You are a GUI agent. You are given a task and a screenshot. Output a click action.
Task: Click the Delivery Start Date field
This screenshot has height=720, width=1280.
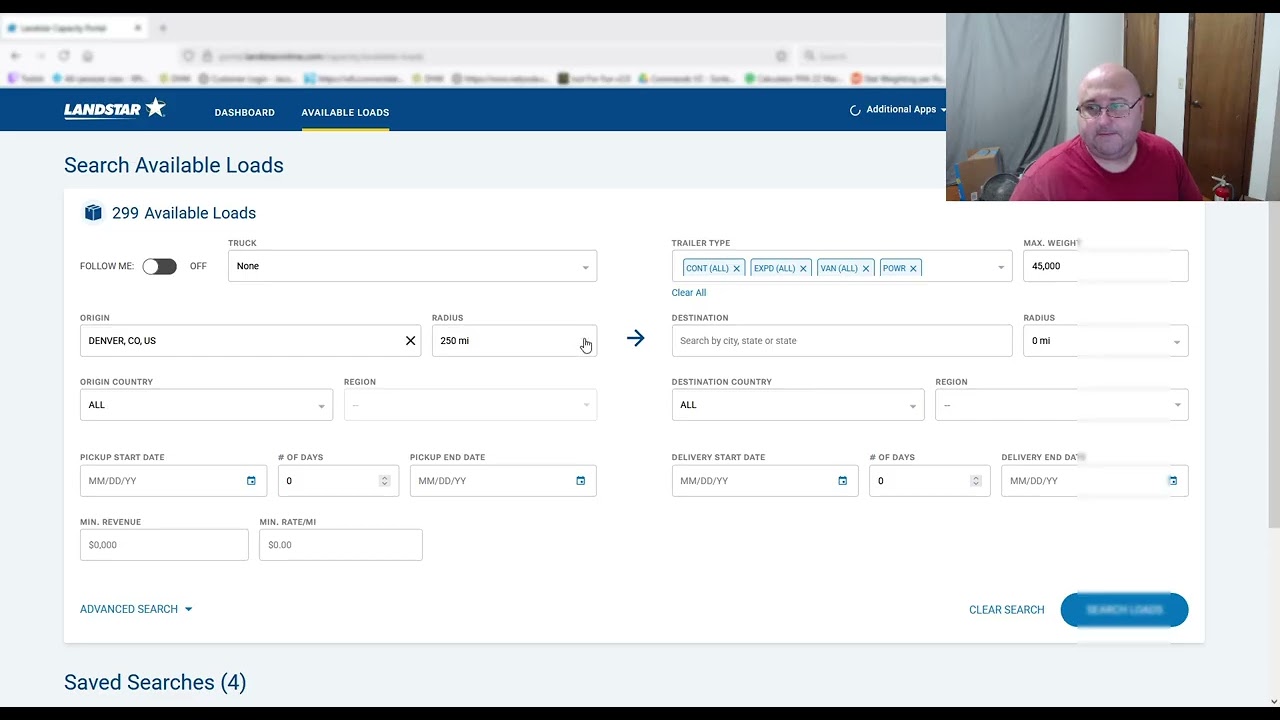(x=765, y=481)
